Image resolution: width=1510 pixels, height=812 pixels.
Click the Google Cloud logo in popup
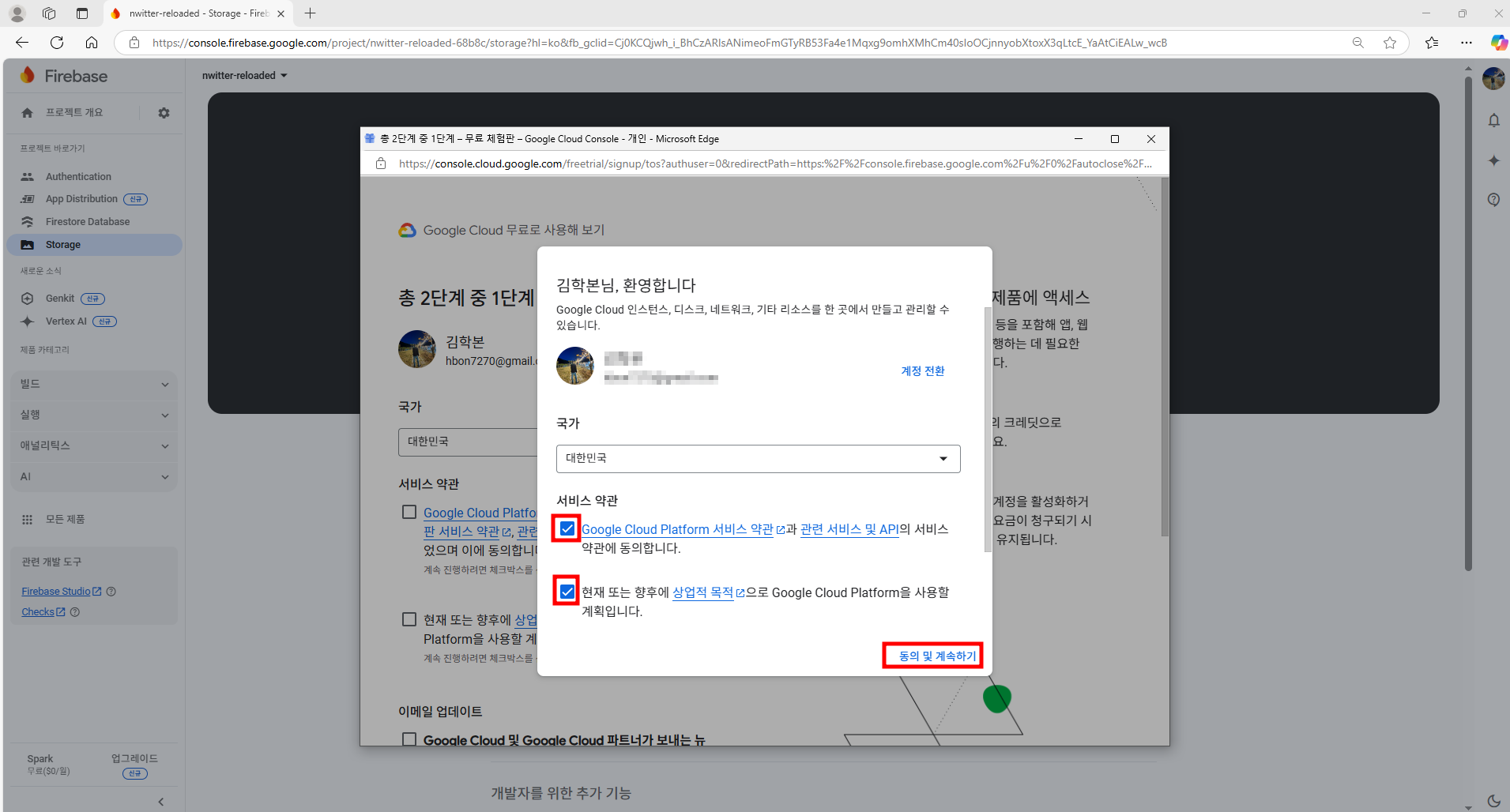(408, 231)
